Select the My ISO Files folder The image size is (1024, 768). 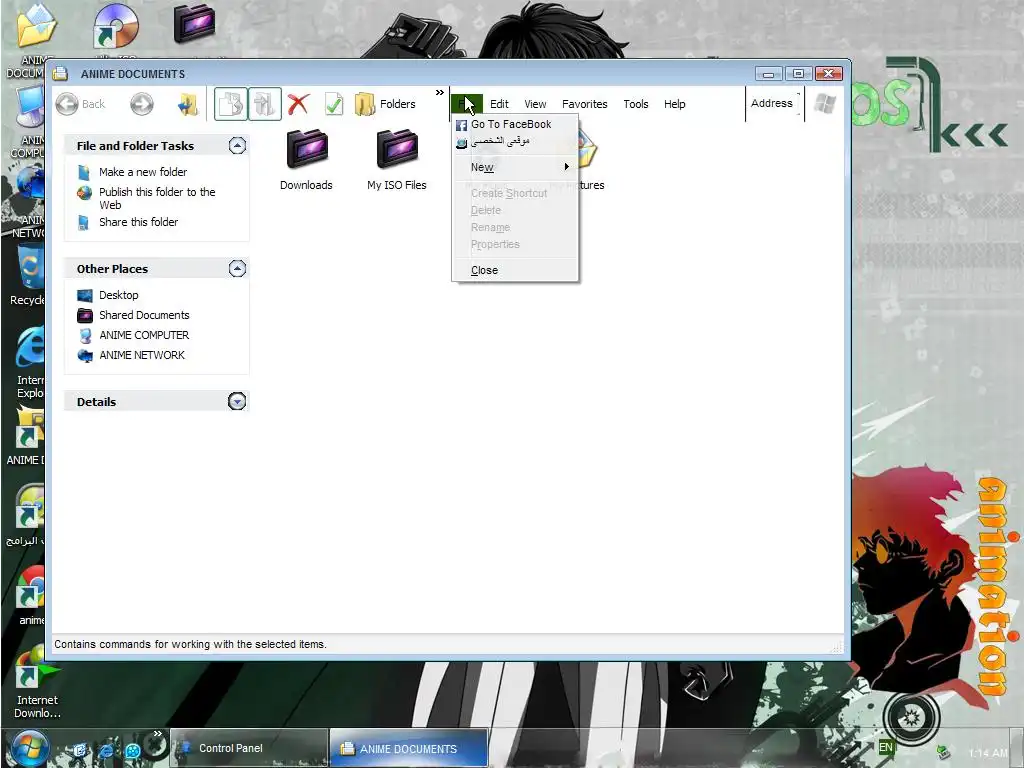tap(396, 160)
